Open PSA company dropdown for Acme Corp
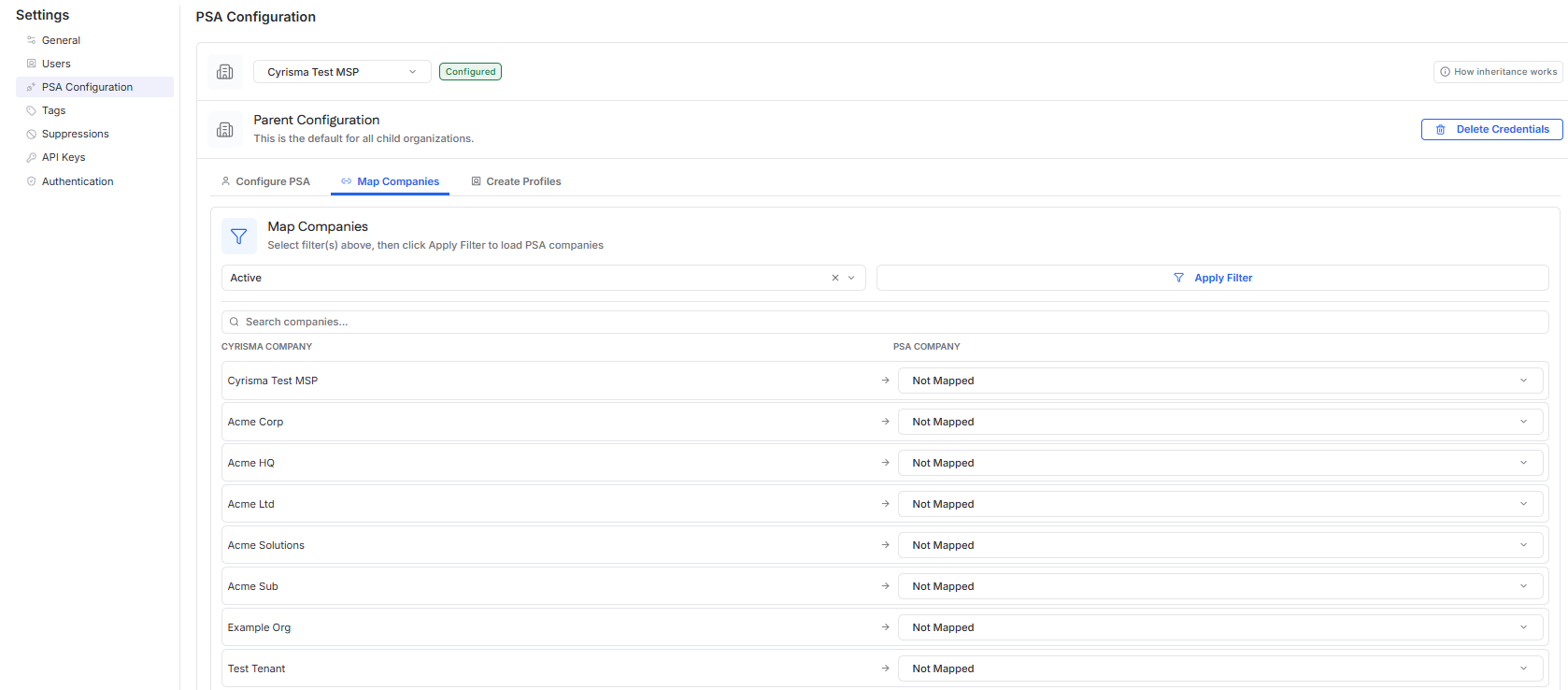Viewport: 1568px width, 690px height. (x=1220, y=422)
